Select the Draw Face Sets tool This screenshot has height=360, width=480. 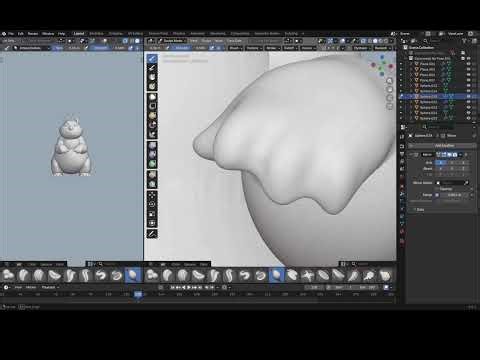click(x=152, y=87)
